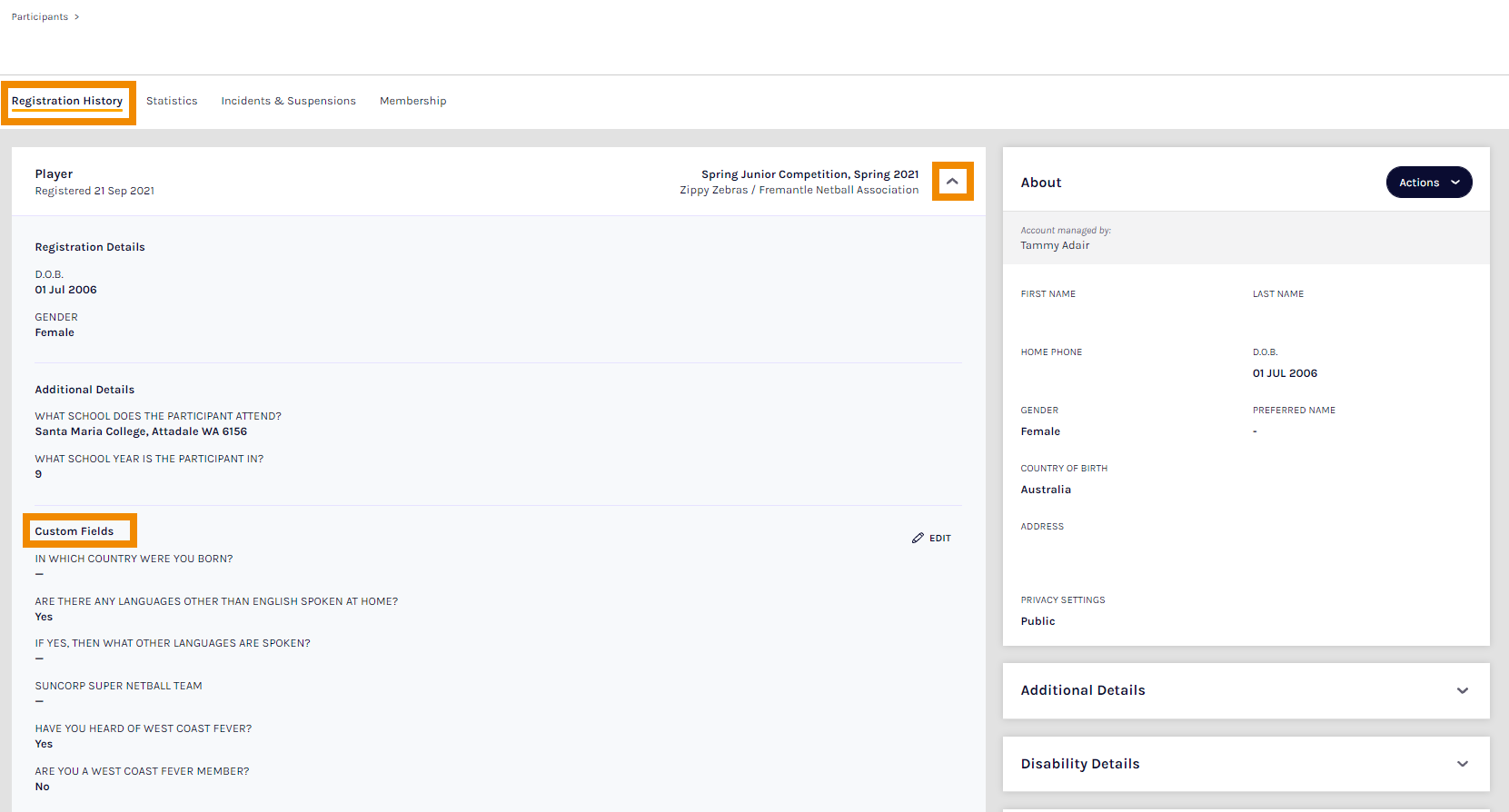Switch to the Statistics tab
Screen dimensions: 1509x812
coord(172,101)
